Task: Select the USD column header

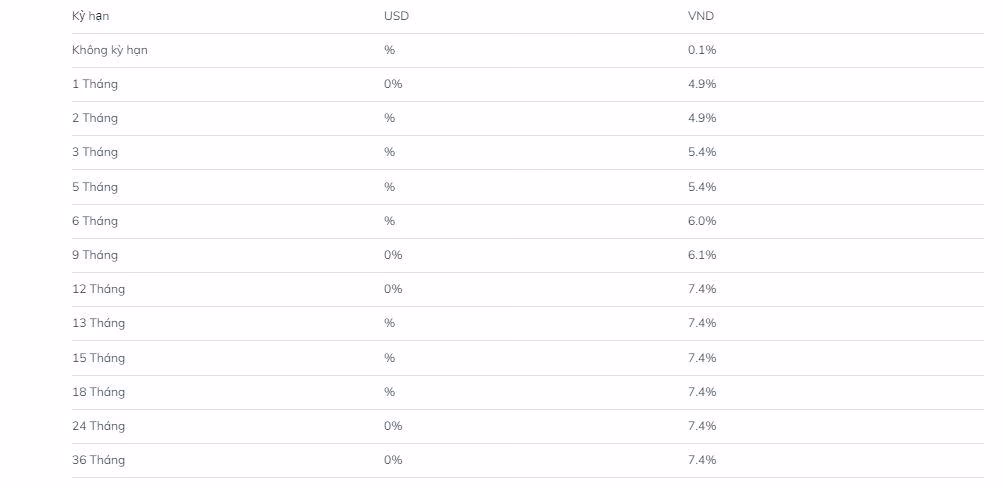Action: (396, 16)
